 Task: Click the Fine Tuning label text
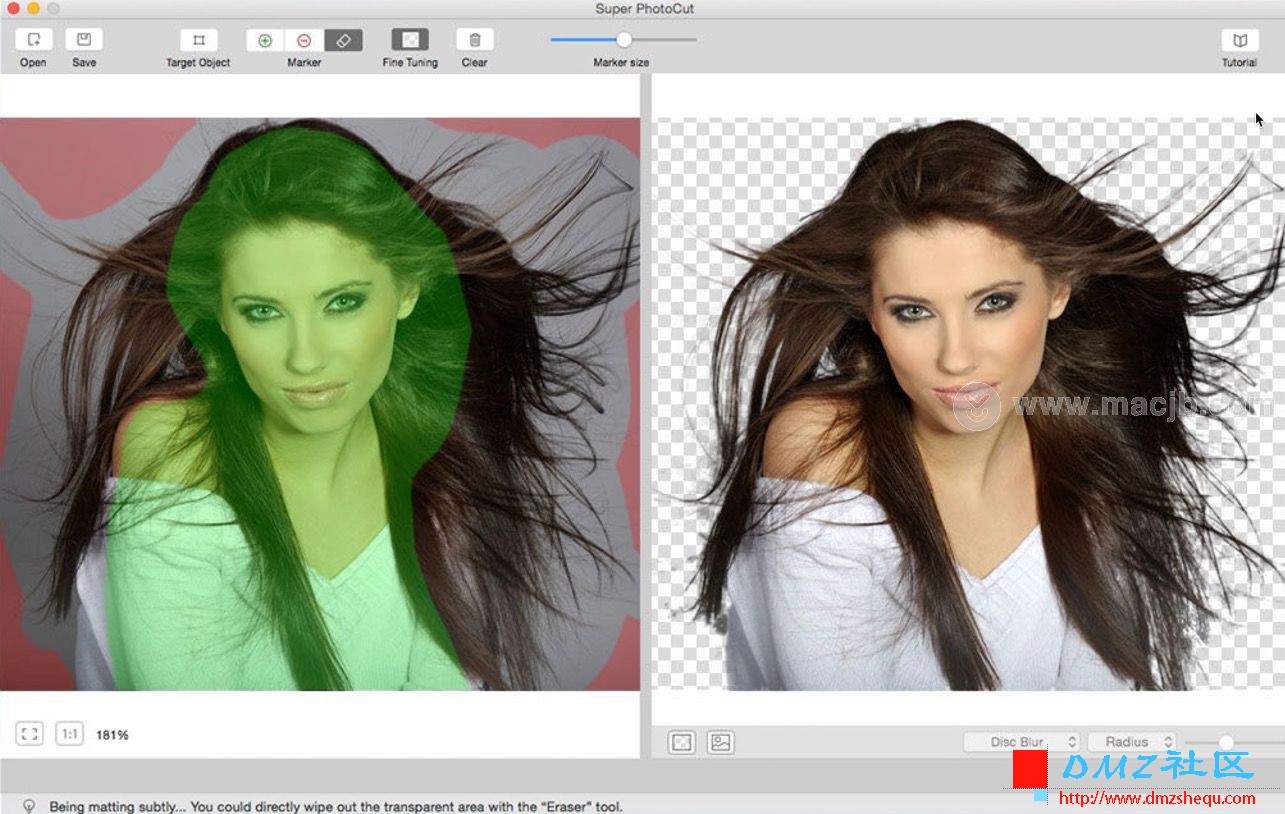410,62
